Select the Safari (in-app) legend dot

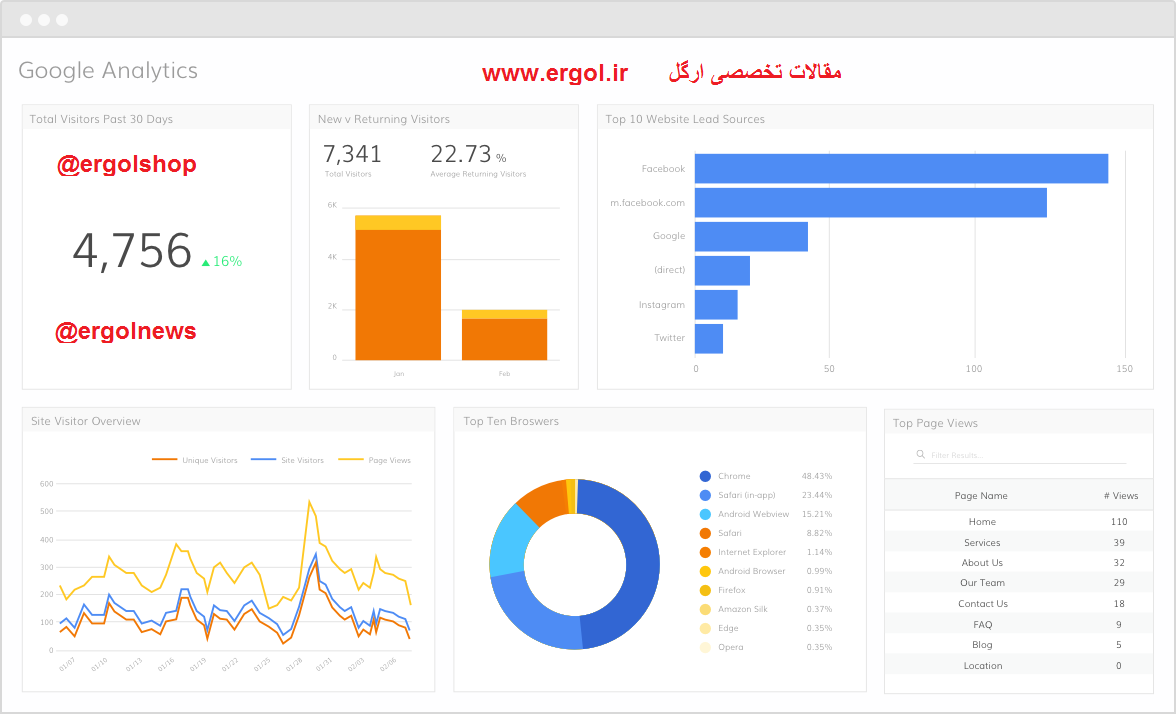pyautogui.click(x=705, y=495)
